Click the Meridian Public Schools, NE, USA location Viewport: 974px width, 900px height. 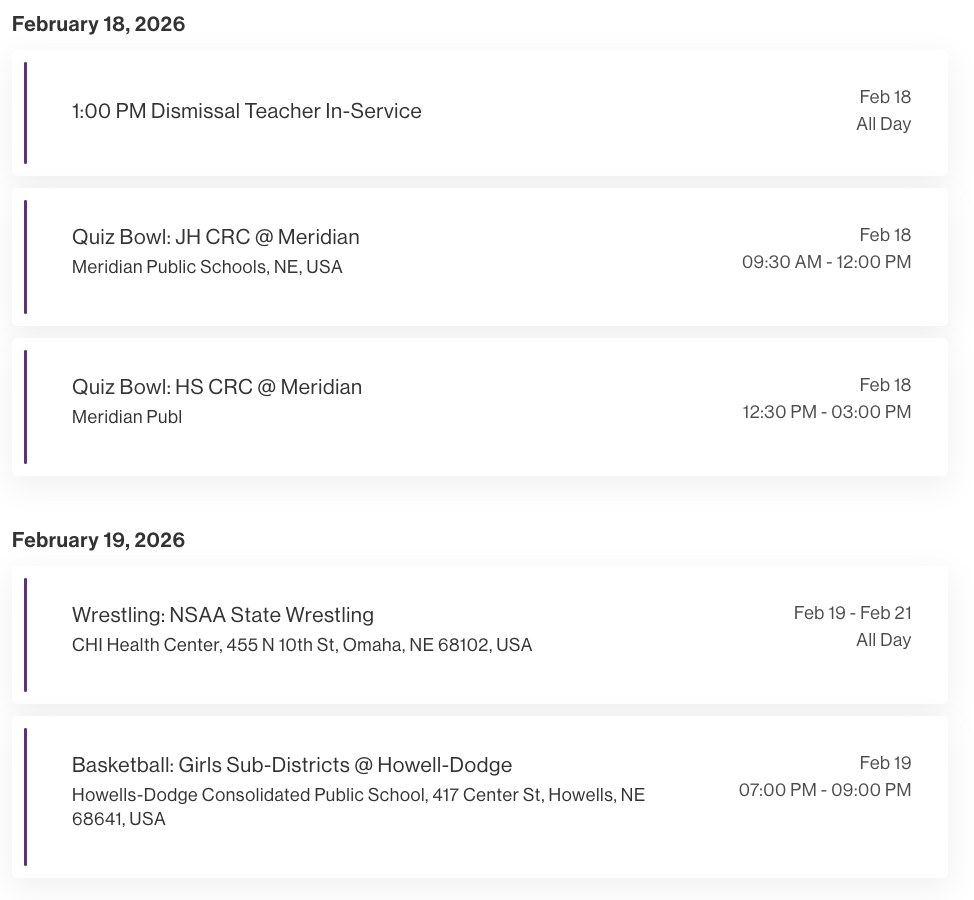207,267
